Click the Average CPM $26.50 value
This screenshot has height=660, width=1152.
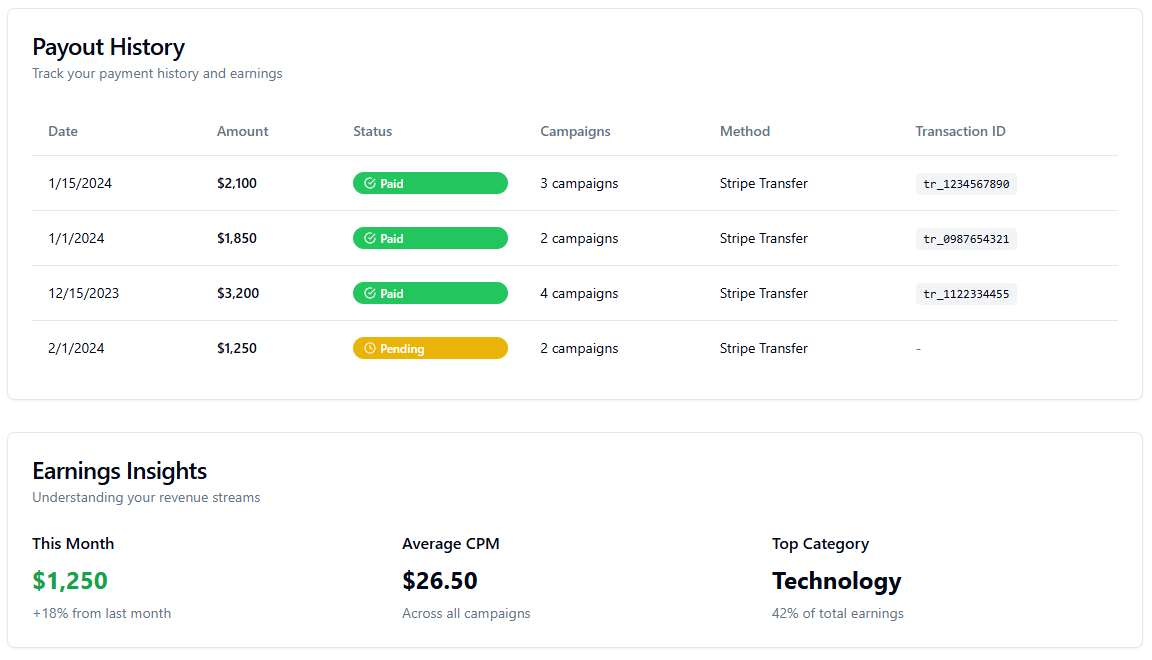tap(440, 581)
